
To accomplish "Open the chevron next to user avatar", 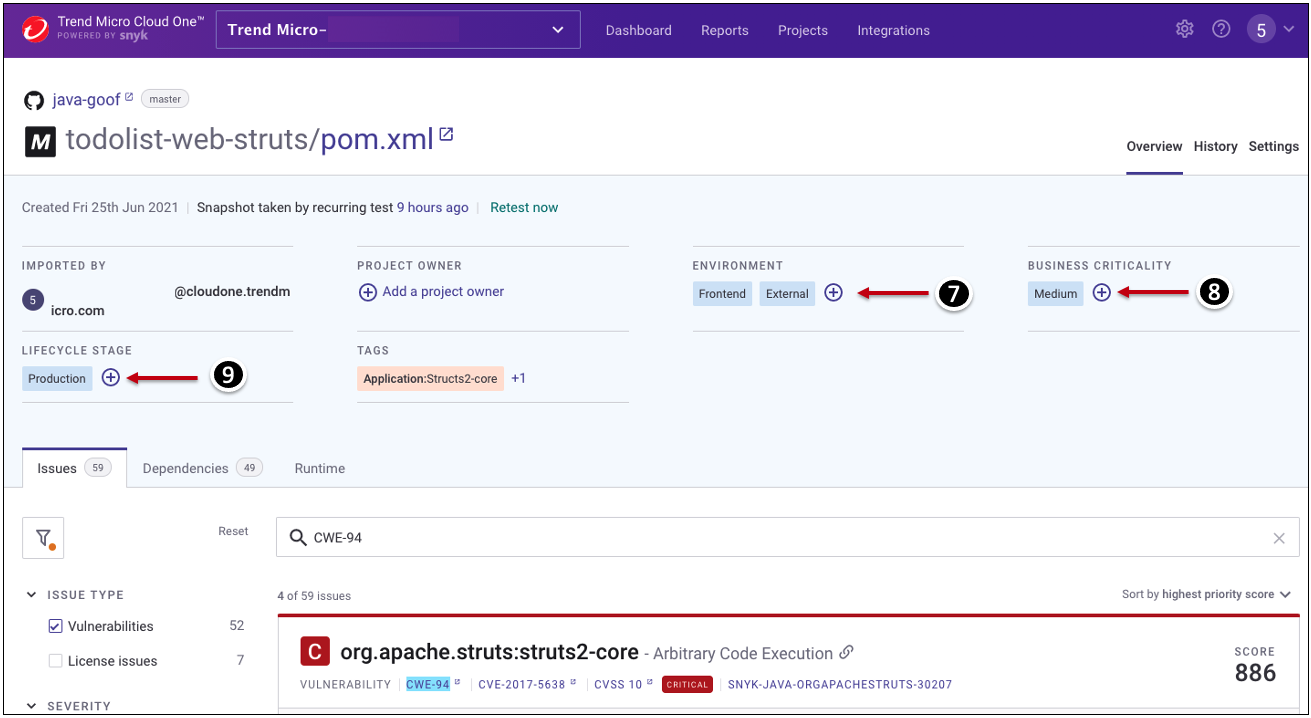I will click(1289, 30).
